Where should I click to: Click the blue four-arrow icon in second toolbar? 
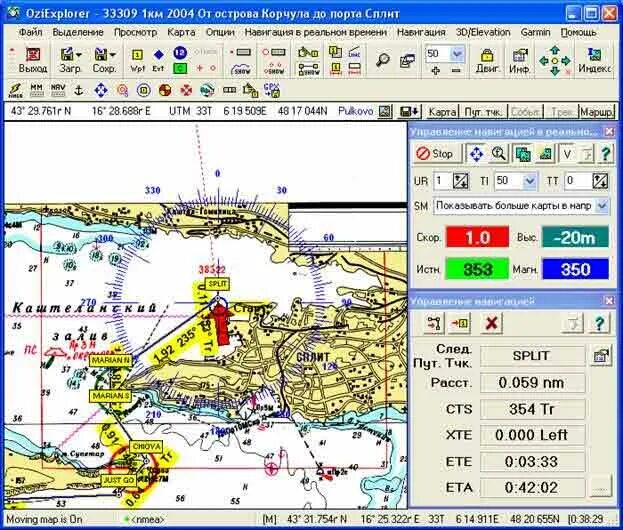point(101,91)
